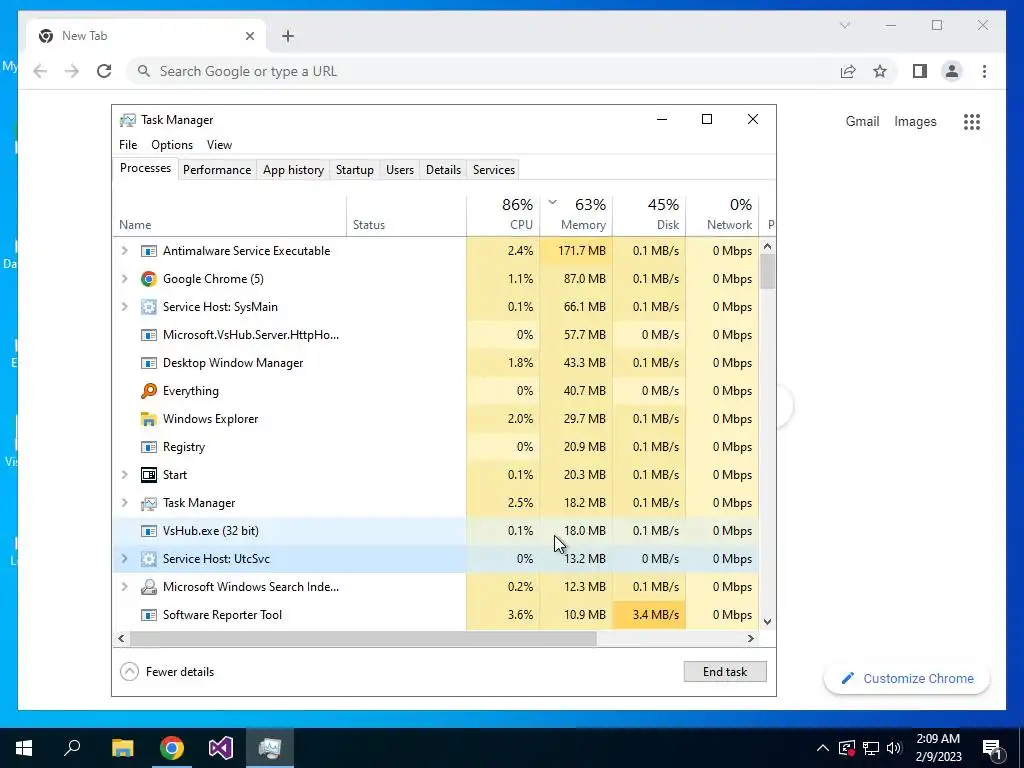Screen dimensions: 1024x768
Task: Expand the Task Manager process group
Action: 124,503
